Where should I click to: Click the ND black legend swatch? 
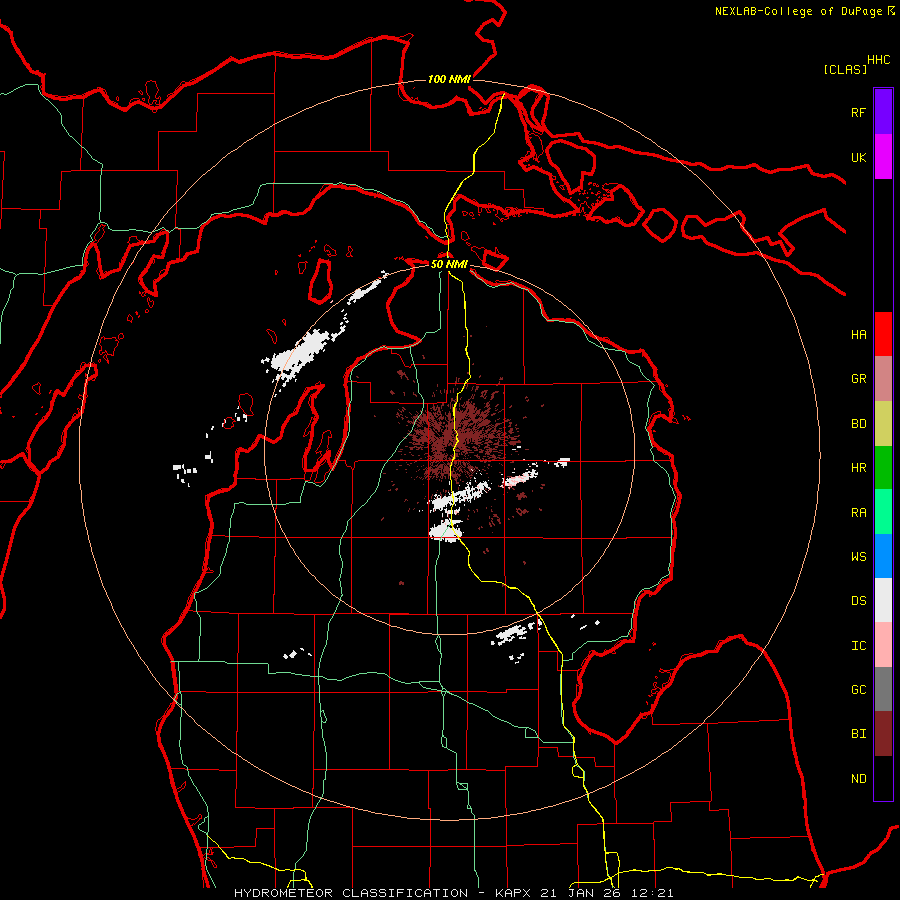click(883, 778)
